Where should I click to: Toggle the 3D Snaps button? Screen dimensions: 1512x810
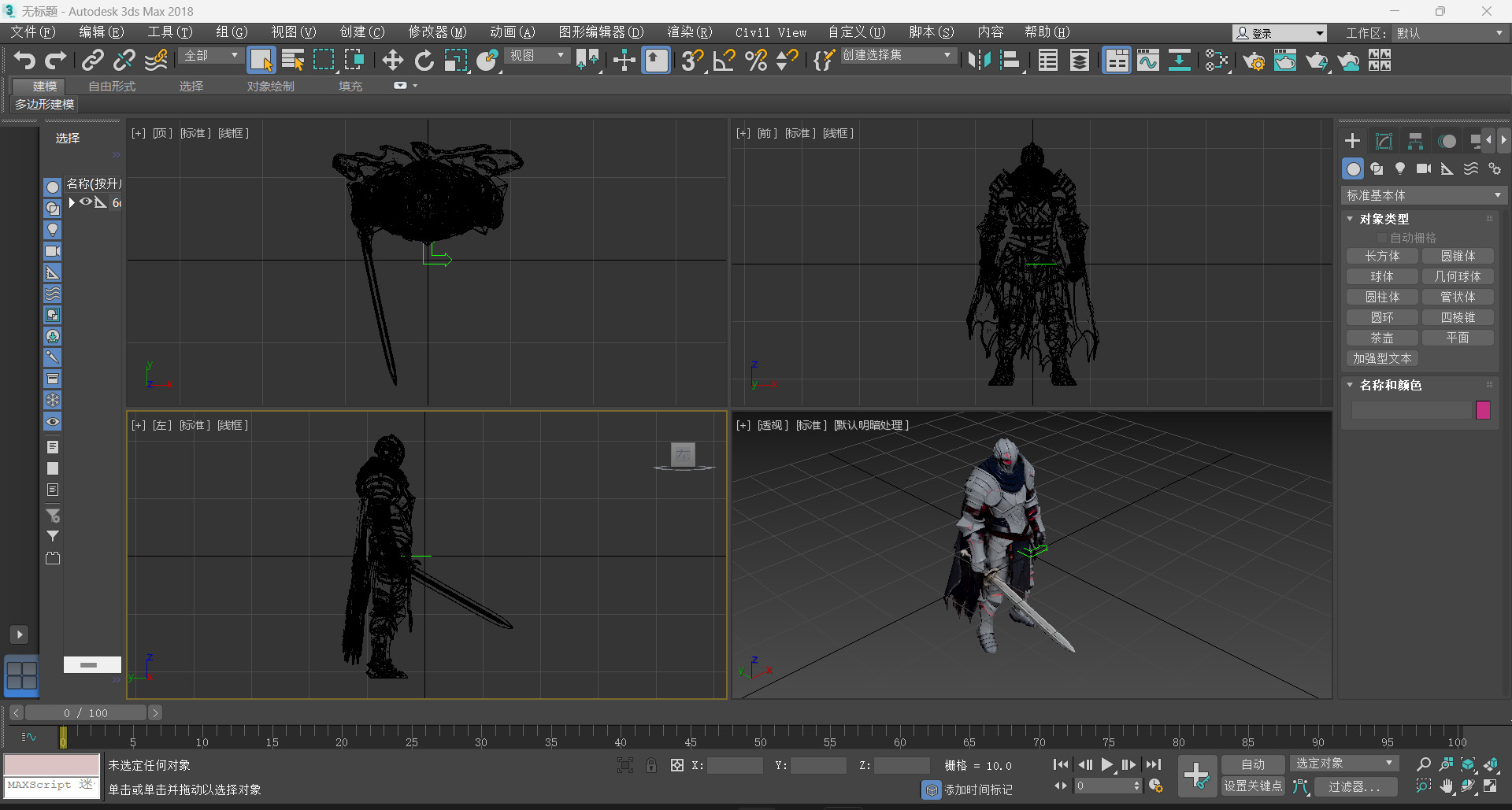tap(691, 60)
